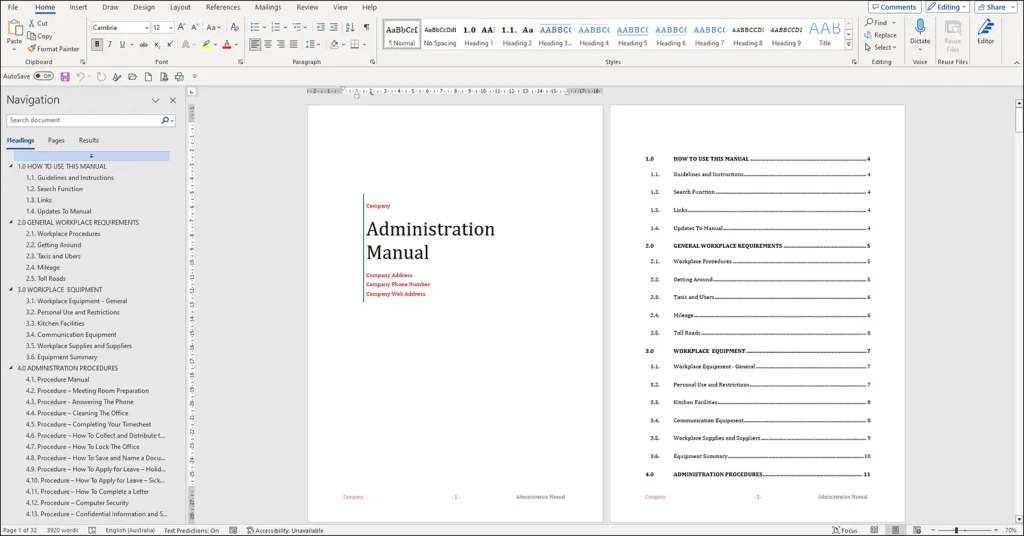Click Clear All Formatting icon
Screen dimensions: 1024x536
(x=234, y=27)
